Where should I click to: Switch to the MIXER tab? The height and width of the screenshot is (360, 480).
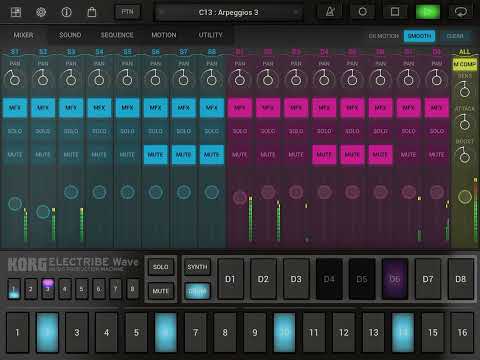click(x=23, y=35)
